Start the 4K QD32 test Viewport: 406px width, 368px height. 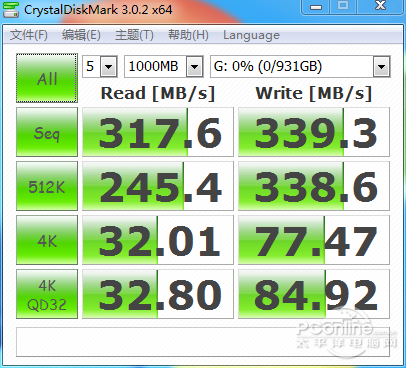[x=47, y=294]
